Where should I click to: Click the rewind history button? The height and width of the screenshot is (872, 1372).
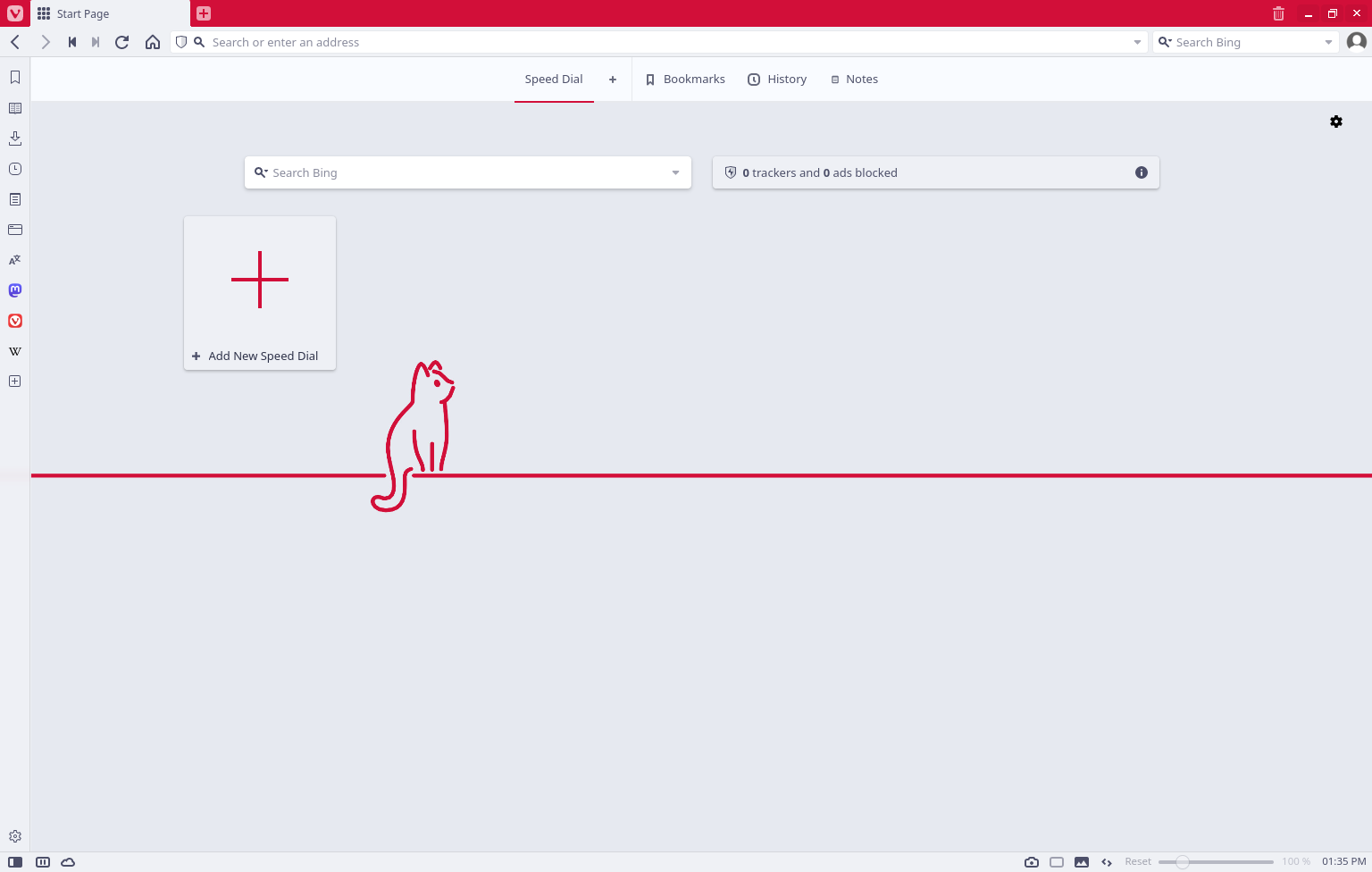pyautogui.click(x=72, y=42)
